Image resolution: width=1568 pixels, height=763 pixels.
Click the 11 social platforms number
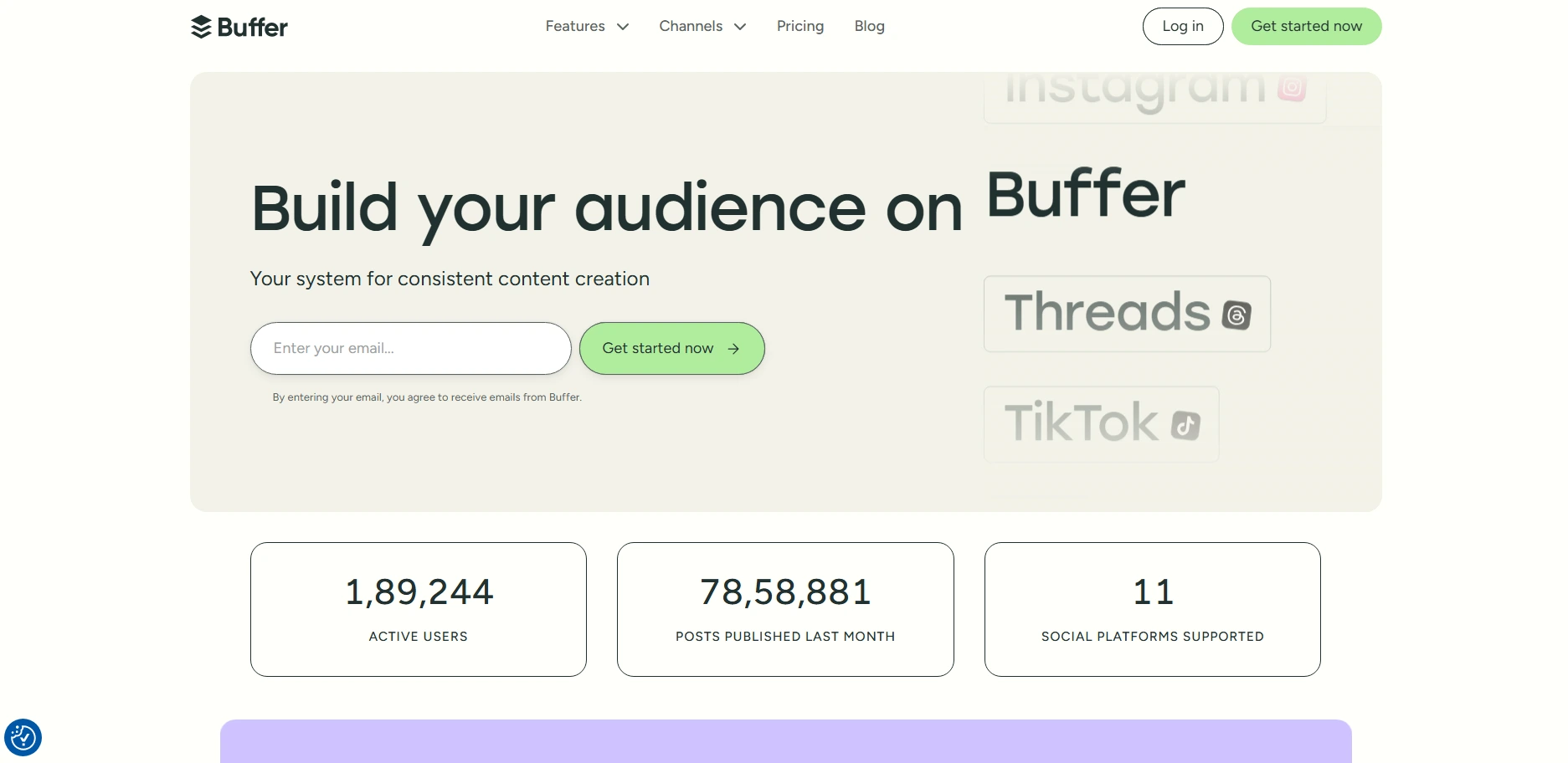(1153, 592)
